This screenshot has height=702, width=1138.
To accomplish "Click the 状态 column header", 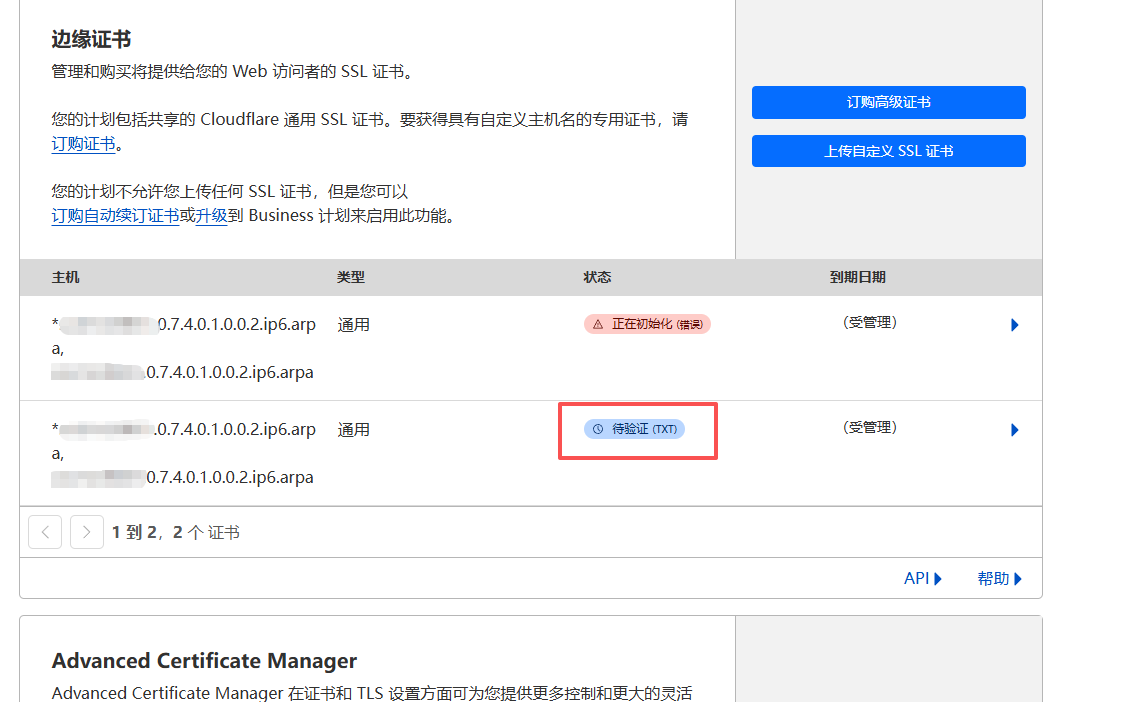I will 597,277.
